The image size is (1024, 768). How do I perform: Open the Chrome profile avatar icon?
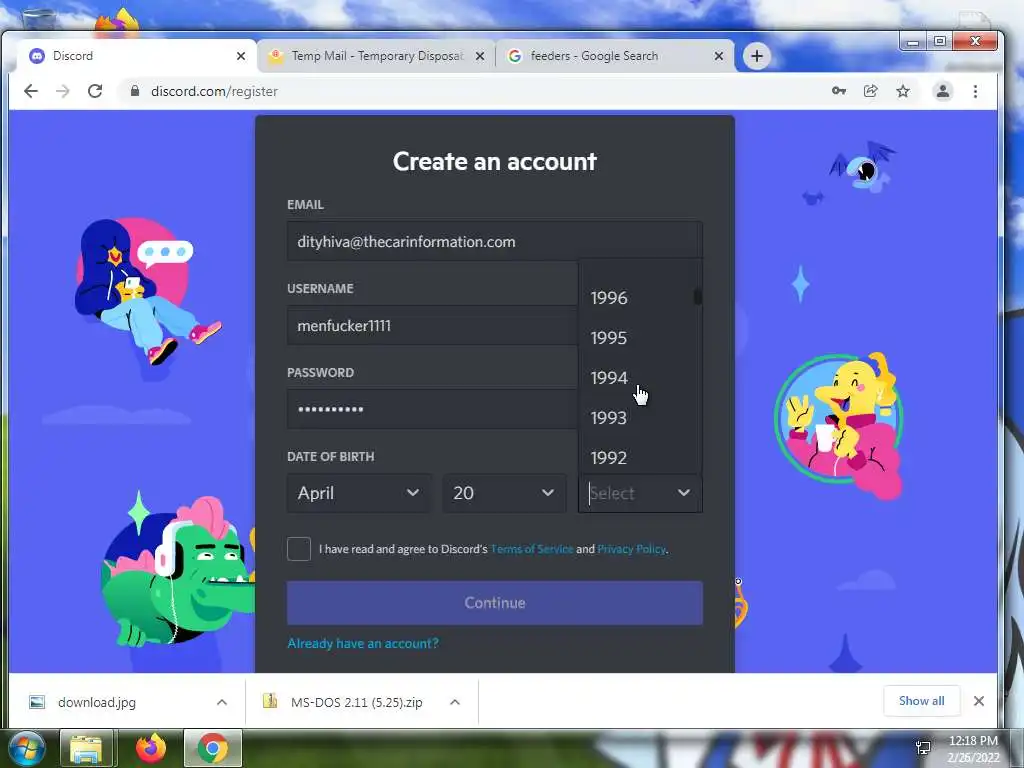[942, 91]
